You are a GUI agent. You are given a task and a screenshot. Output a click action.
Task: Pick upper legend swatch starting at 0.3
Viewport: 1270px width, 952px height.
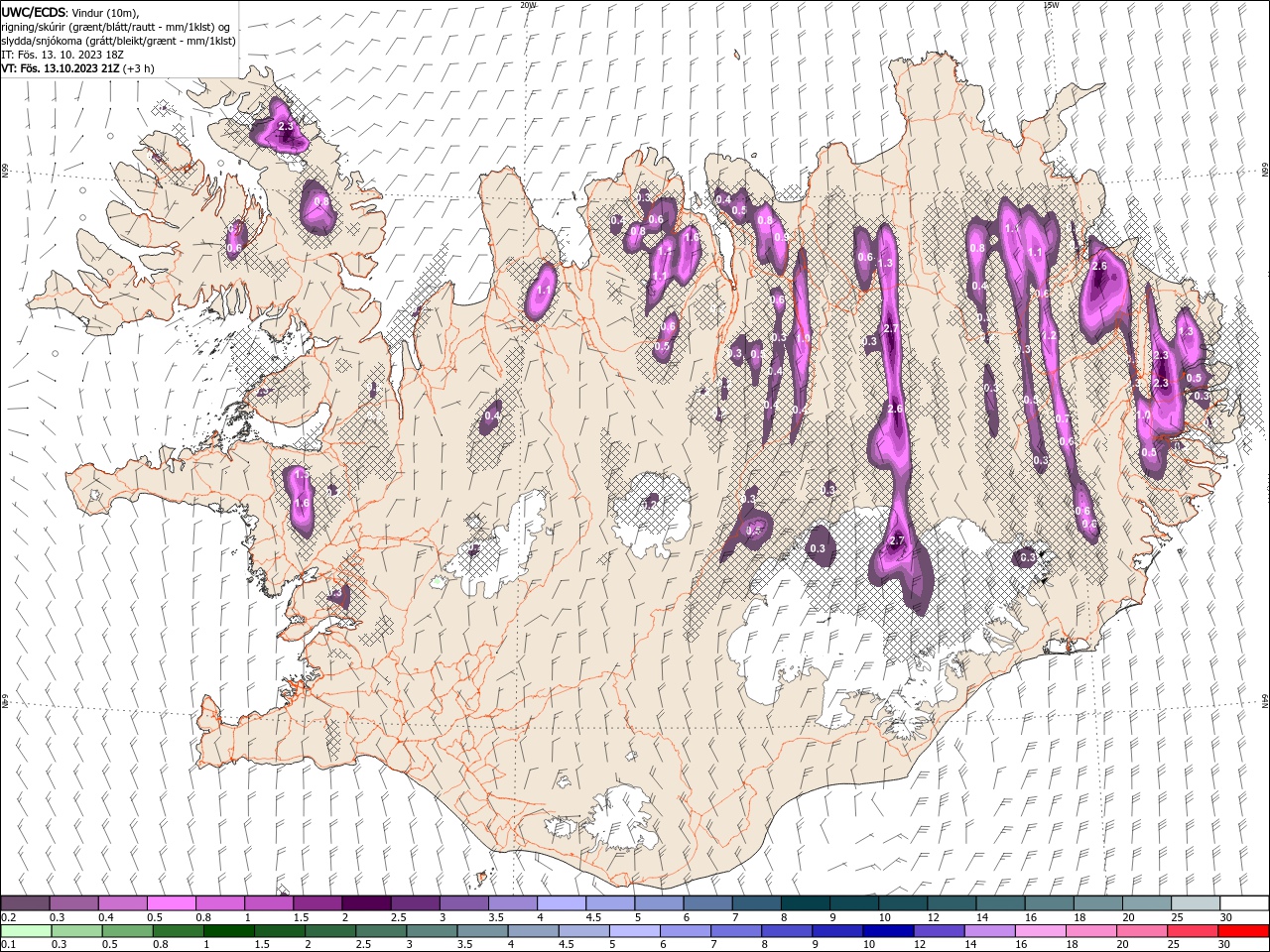pos(74,903)
